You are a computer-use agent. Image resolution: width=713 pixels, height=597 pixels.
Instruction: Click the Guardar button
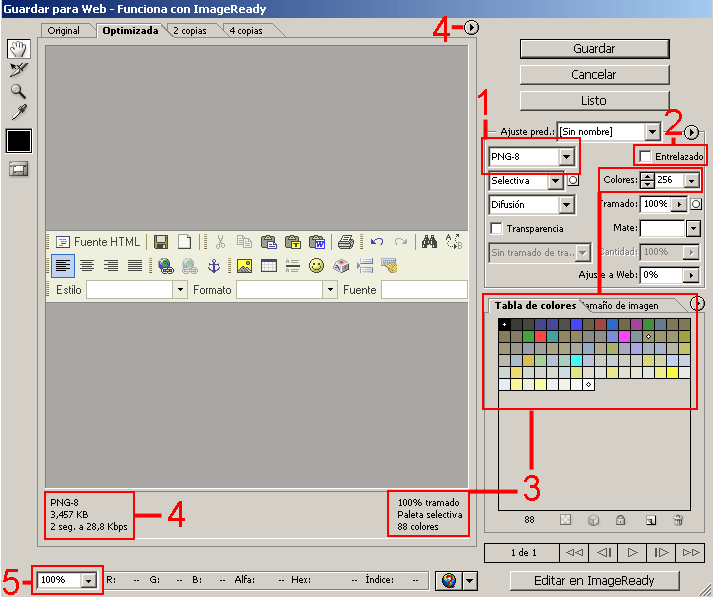(594, 49)
